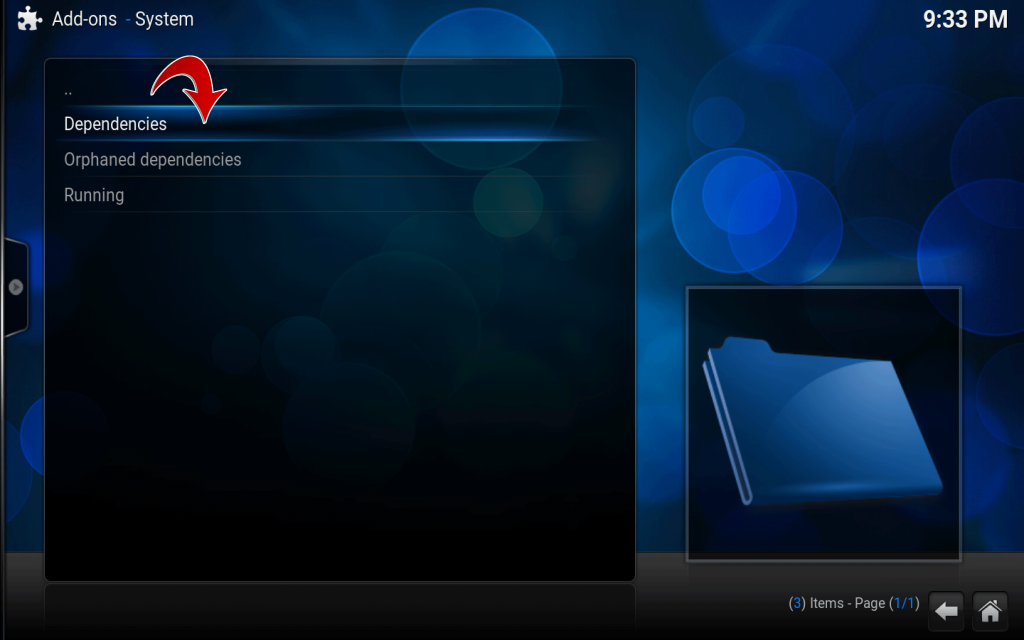
Task: Go back with the left arrow button
Action: [946, 611]
